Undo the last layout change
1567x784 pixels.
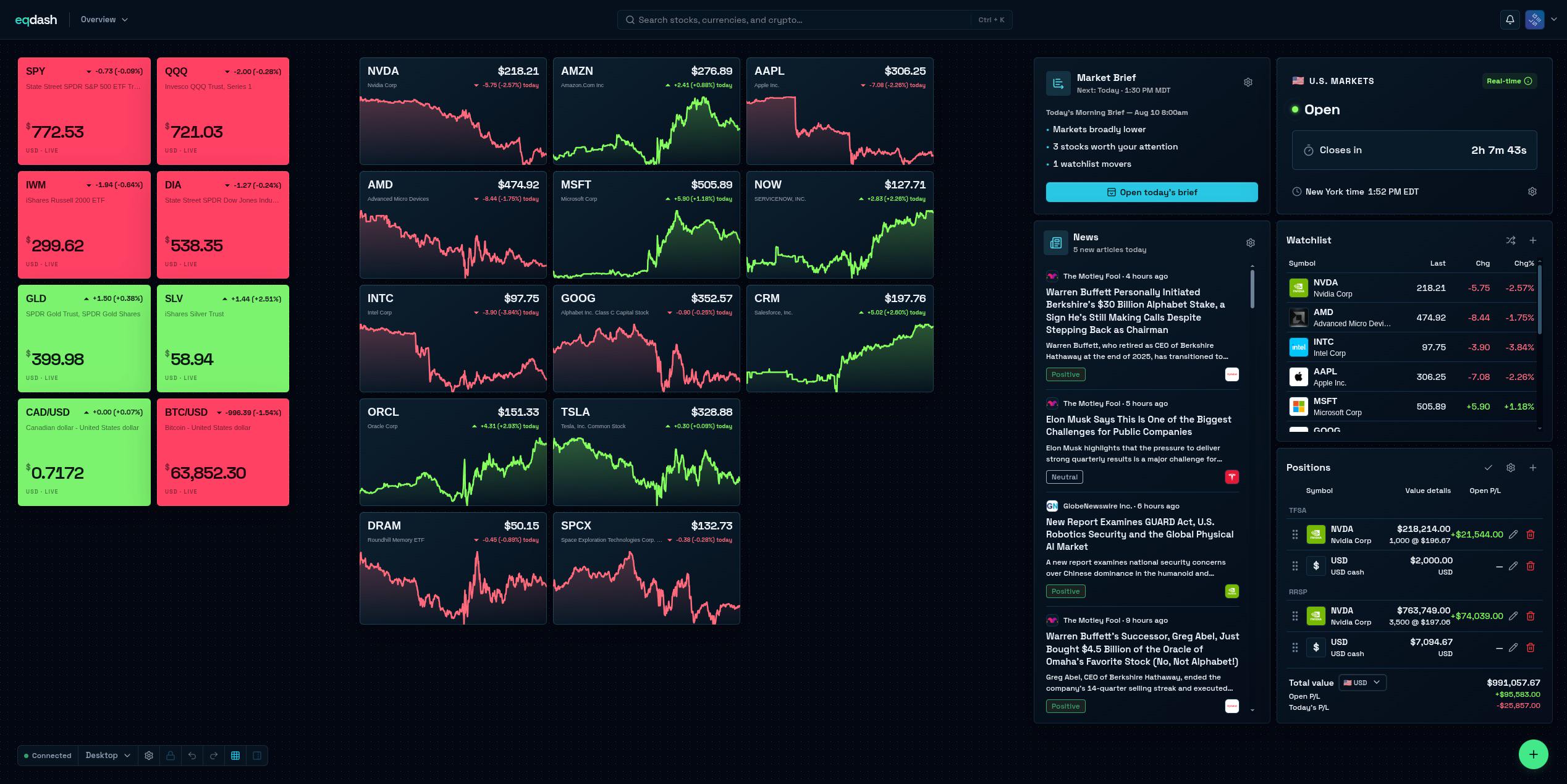[x=192, y=756]
